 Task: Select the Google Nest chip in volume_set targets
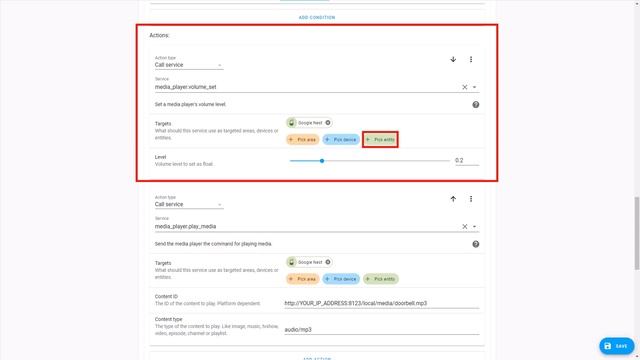[309, 123]
